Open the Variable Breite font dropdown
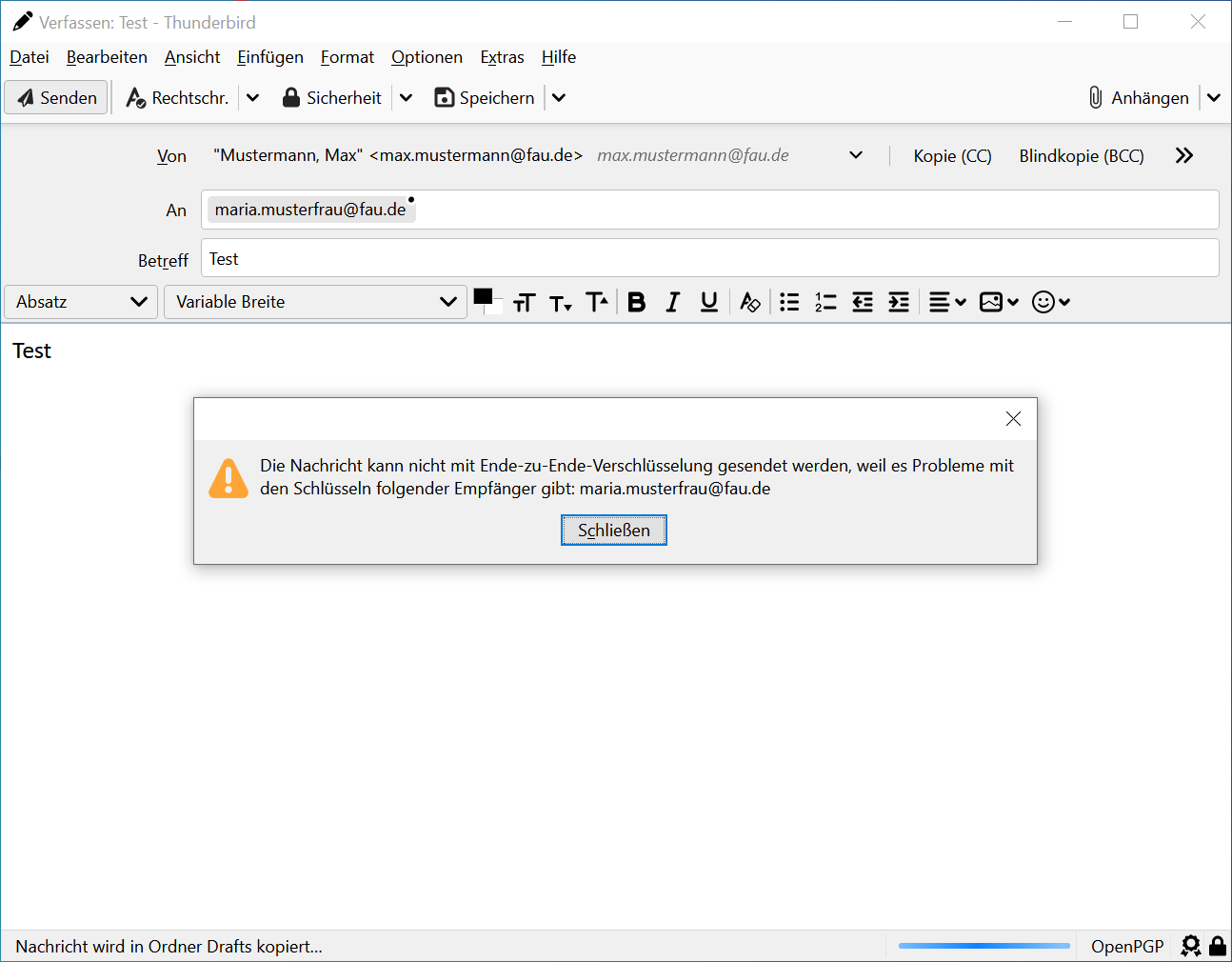 [x=315, y=302]
